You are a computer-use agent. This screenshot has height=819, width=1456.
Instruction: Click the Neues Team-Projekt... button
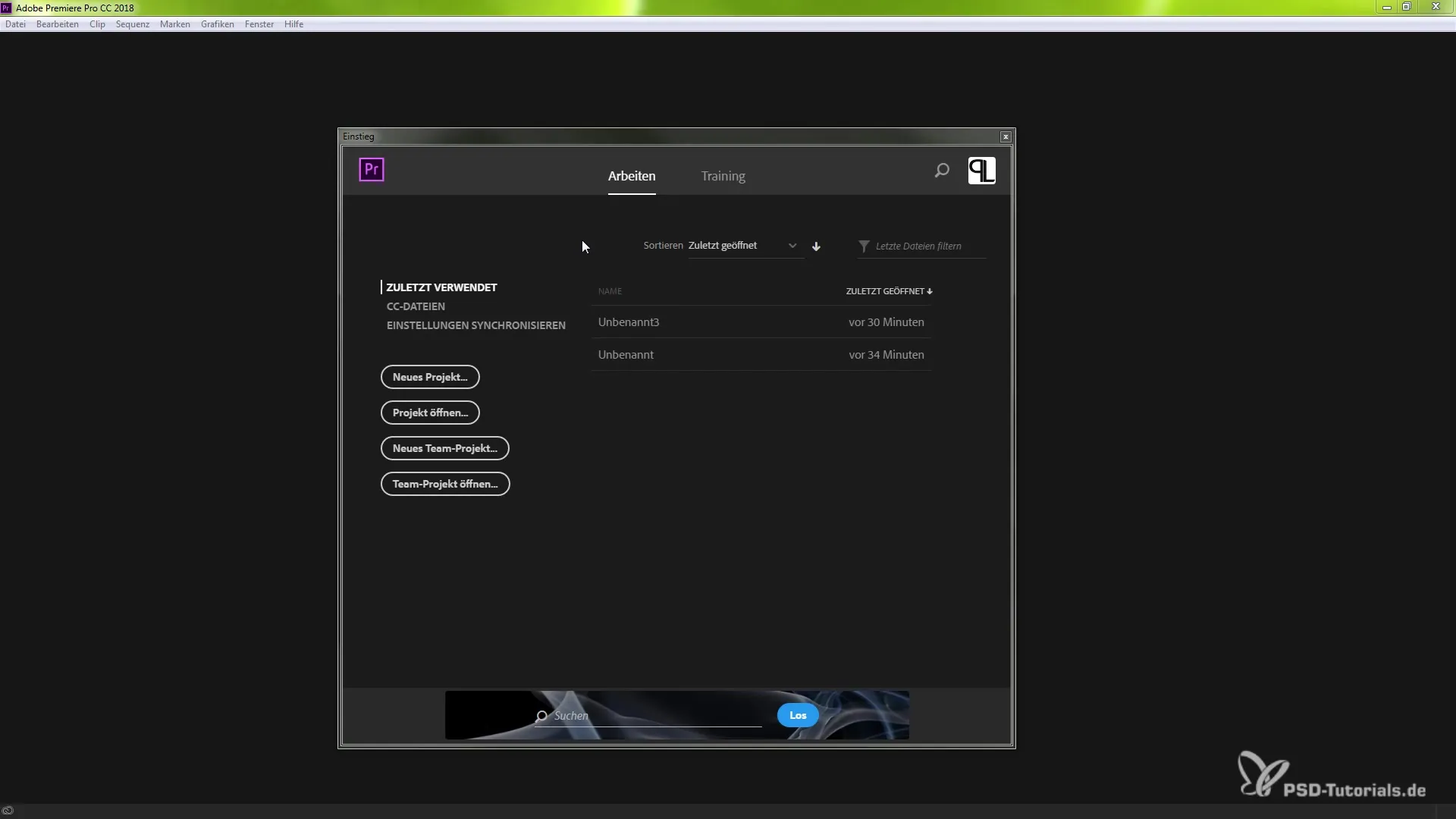pos(445,448)
